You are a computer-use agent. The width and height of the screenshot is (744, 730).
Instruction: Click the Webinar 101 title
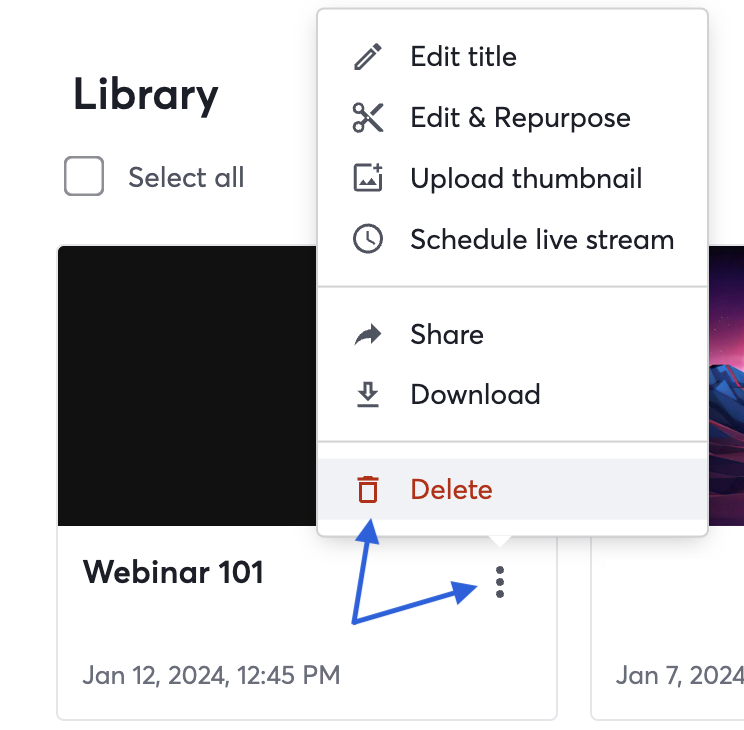[173, 572]
